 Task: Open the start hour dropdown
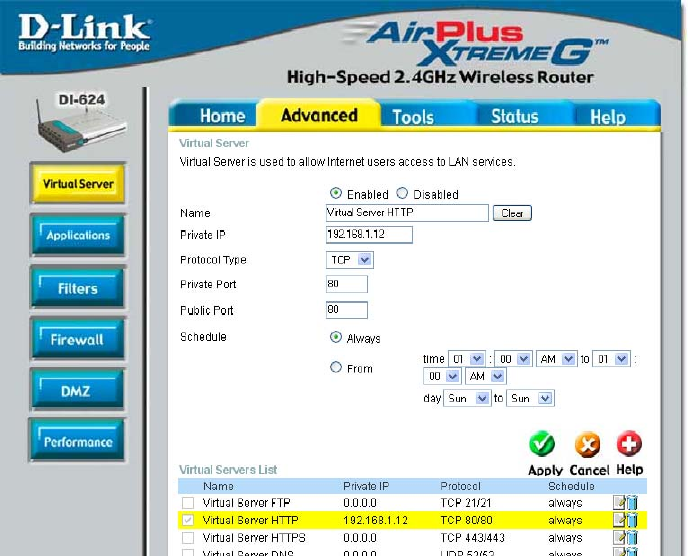(467, 359)
